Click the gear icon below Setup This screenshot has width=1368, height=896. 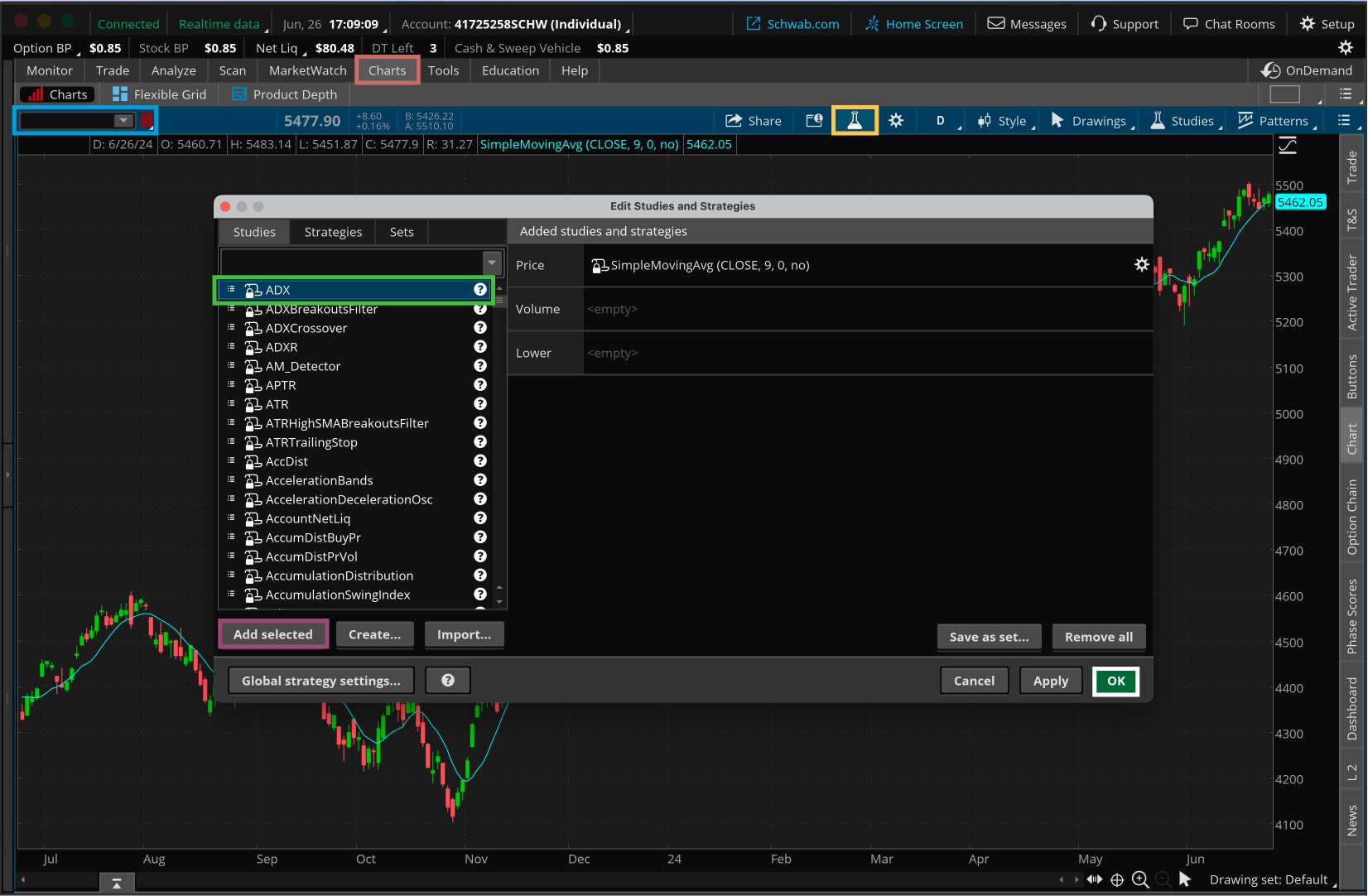pos(1346,47)
